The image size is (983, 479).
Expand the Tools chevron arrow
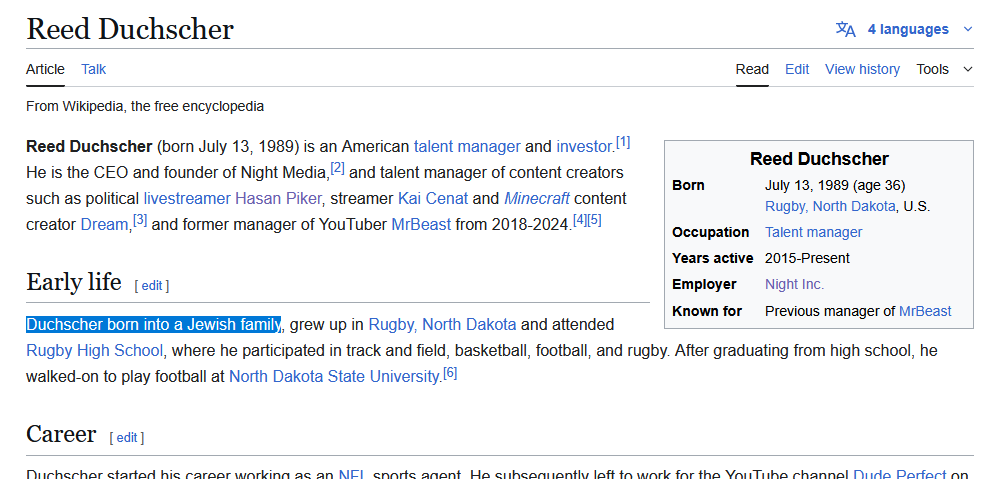pyautogui.click(x=967, y=69)
